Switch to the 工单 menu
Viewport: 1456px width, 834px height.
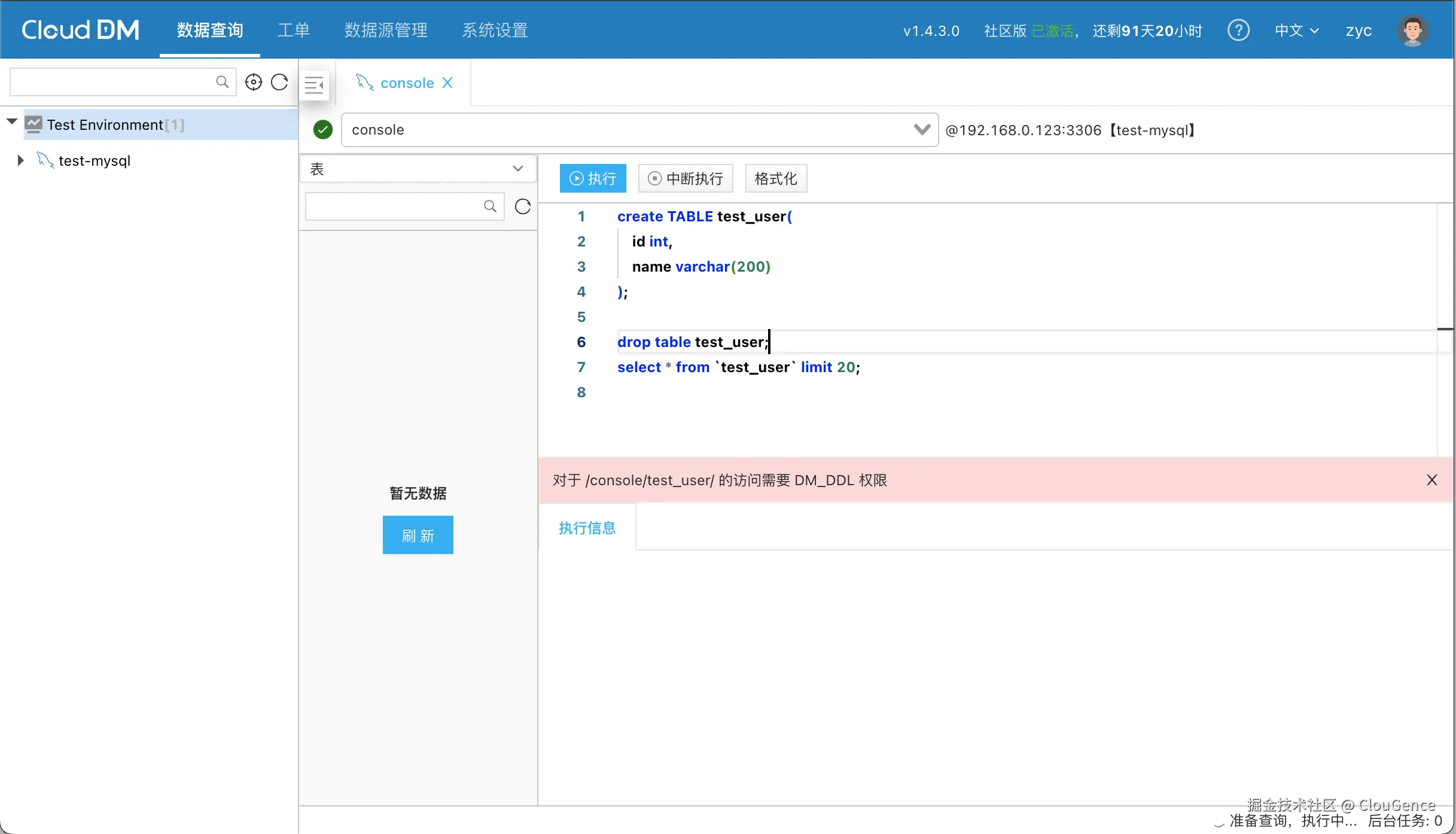click(293, 30)
